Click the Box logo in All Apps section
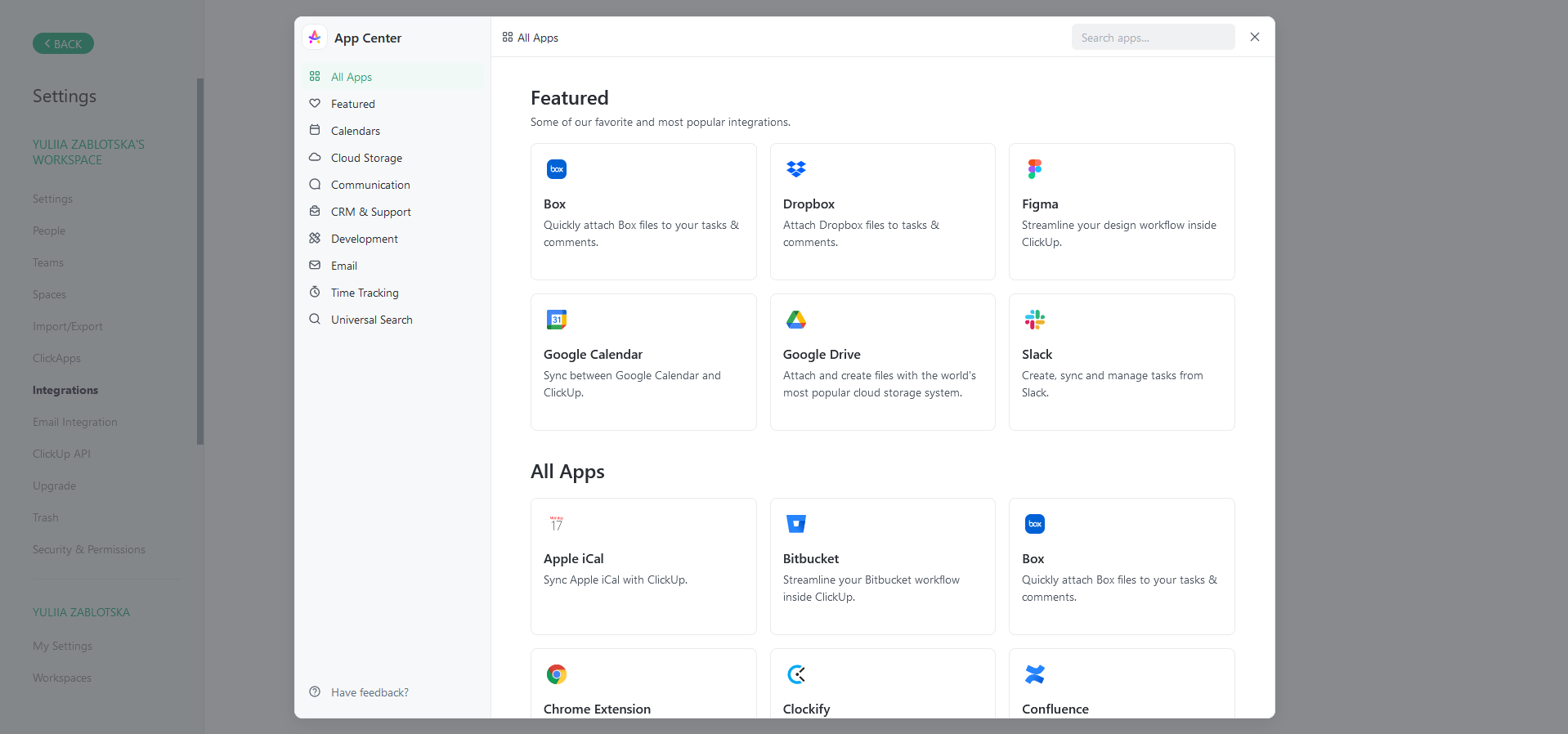Image resolution: width=1568 pixels, height=734 pixels. [1035, 524]
